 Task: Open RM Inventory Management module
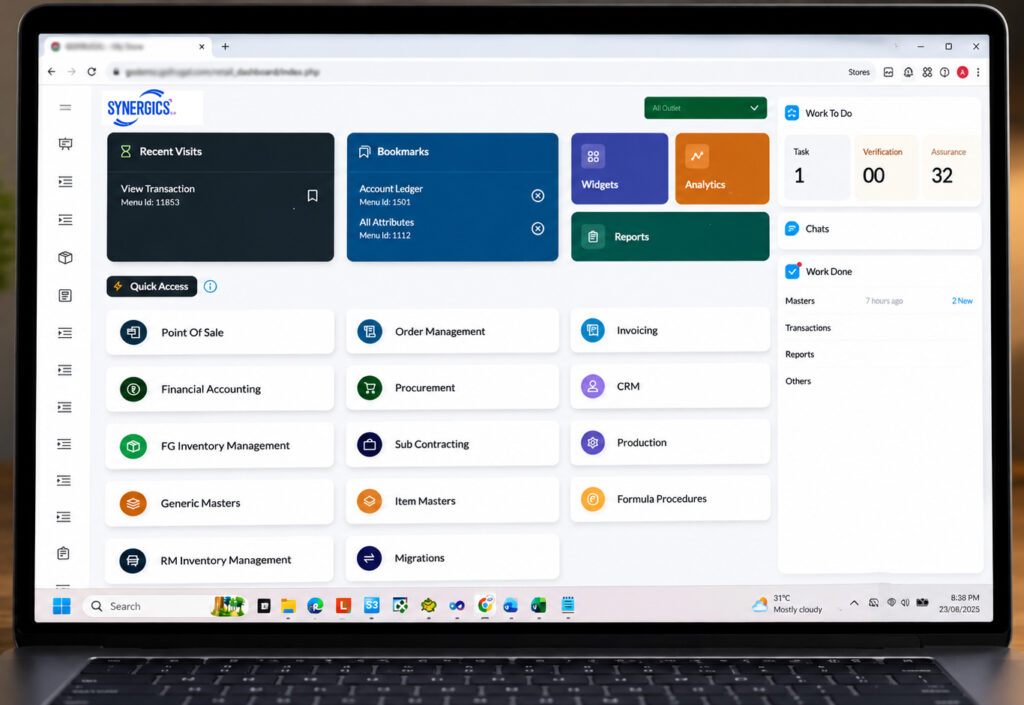click(220, 560)
